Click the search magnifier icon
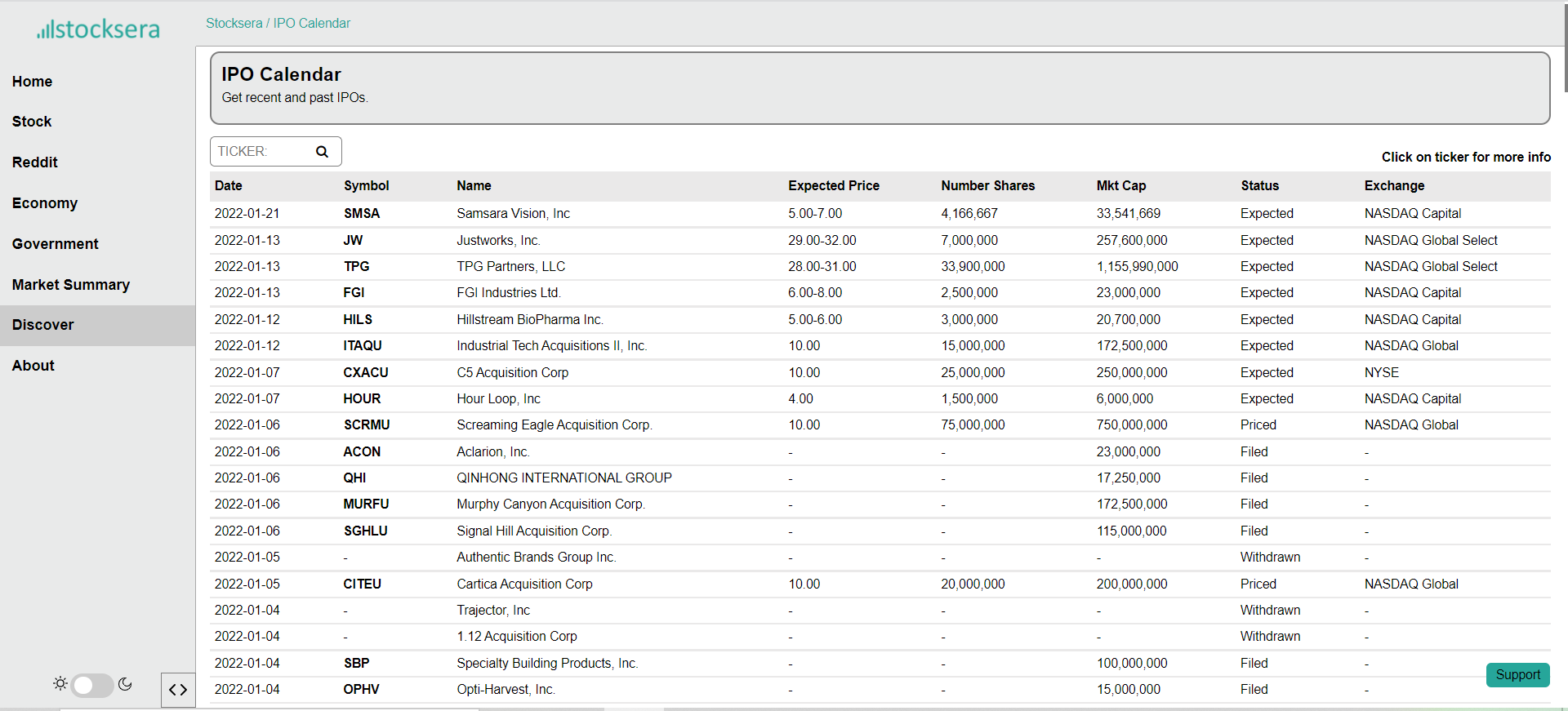 pos(322,151)
